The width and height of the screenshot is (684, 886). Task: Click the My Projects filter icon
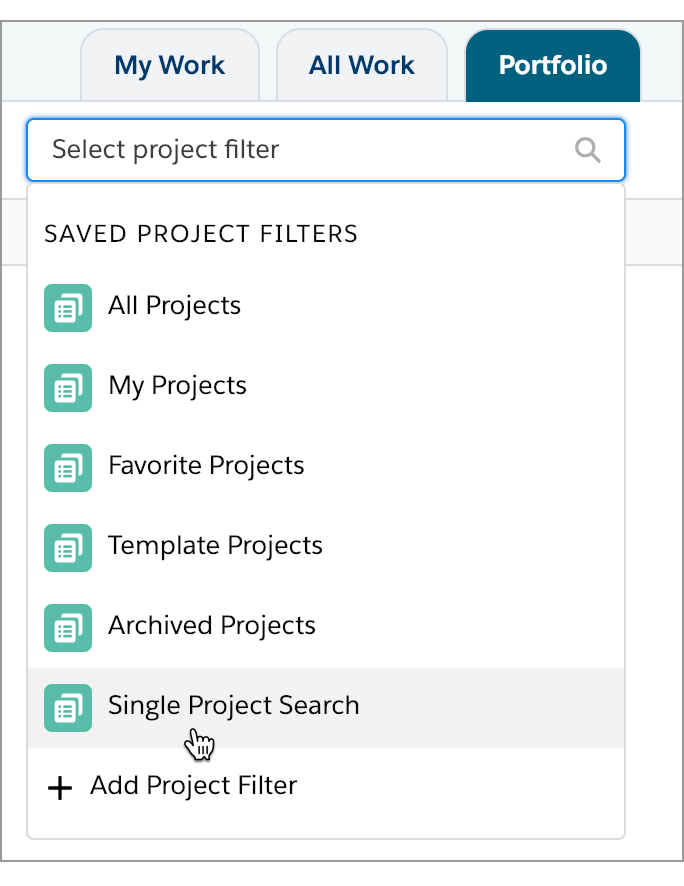click(68, 388)
